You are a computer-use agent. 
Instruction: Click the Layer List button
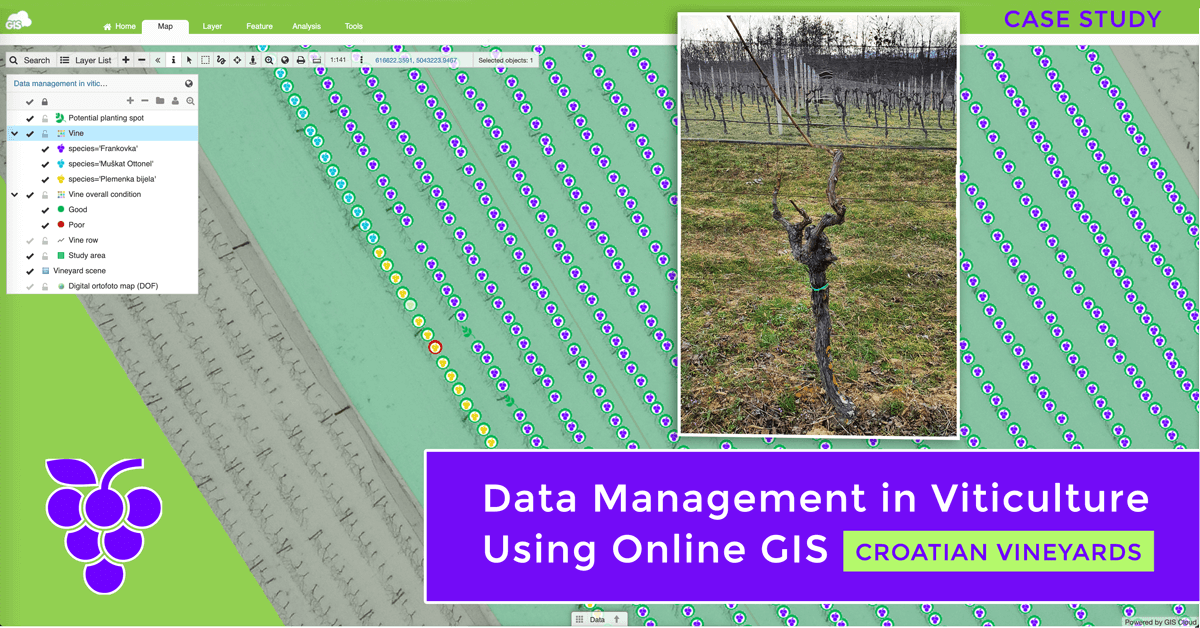click(x=86, y=60)
